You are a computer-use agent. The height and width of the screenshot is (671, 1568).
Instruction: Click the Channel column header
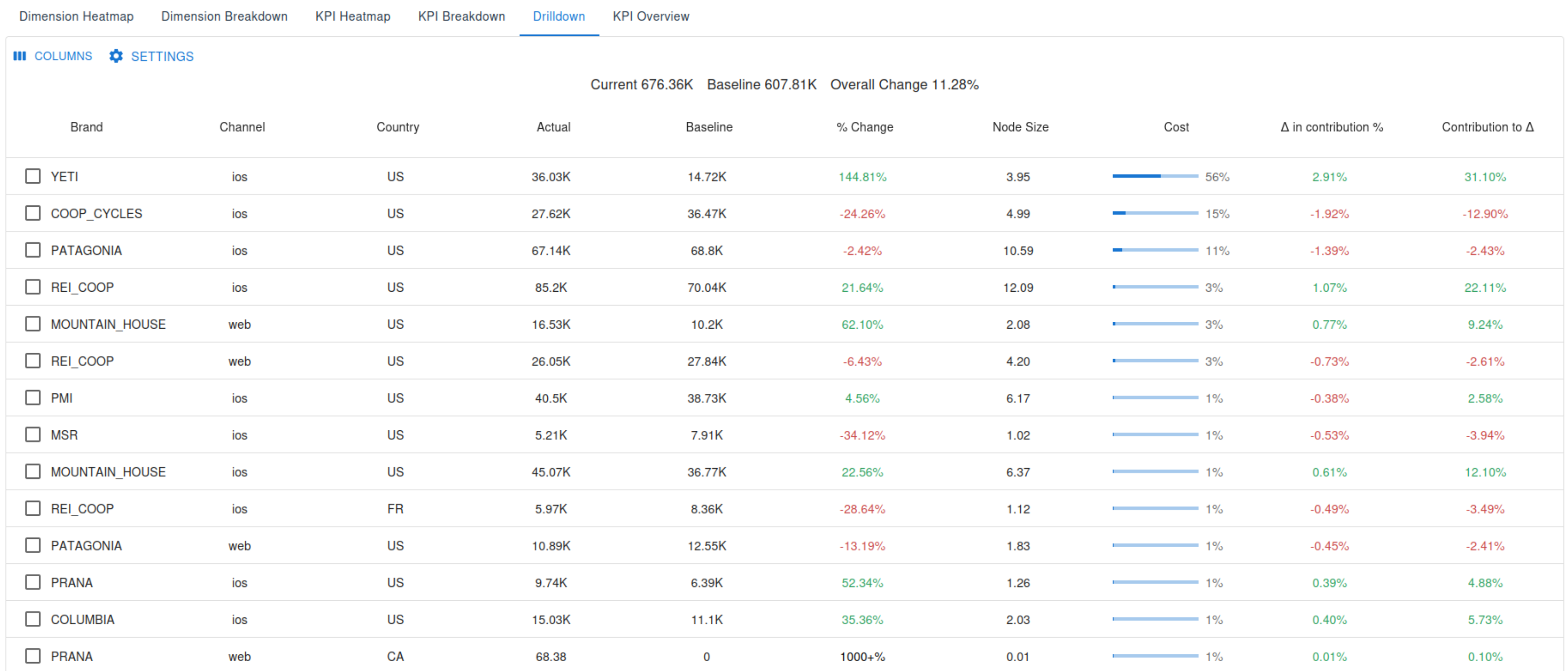tap(242, 127)
